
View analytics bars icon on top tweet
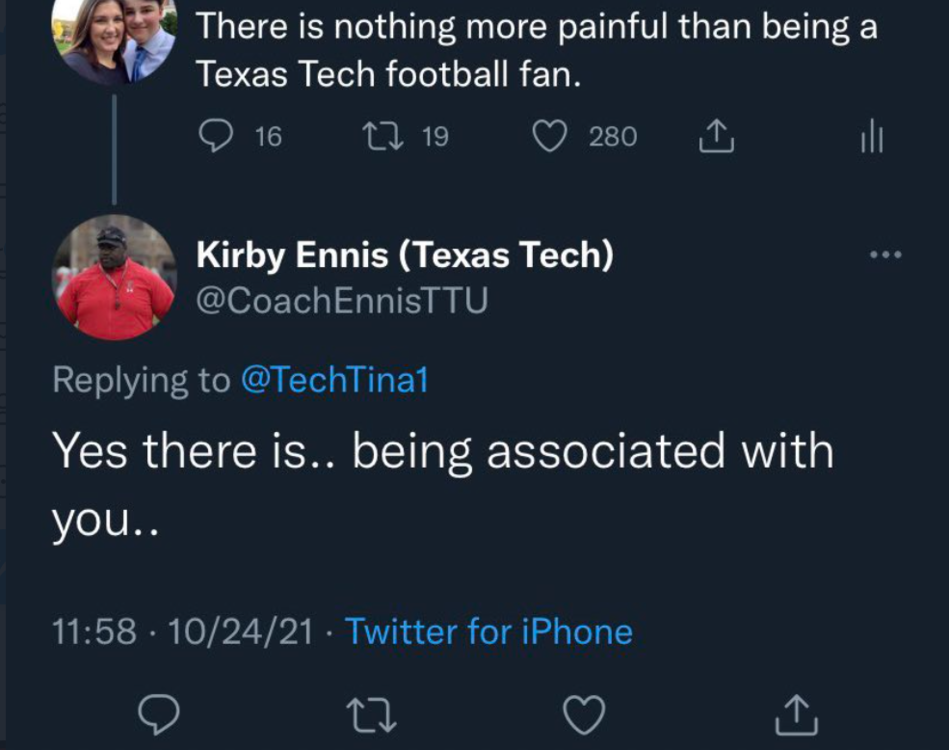pos(872,137)
